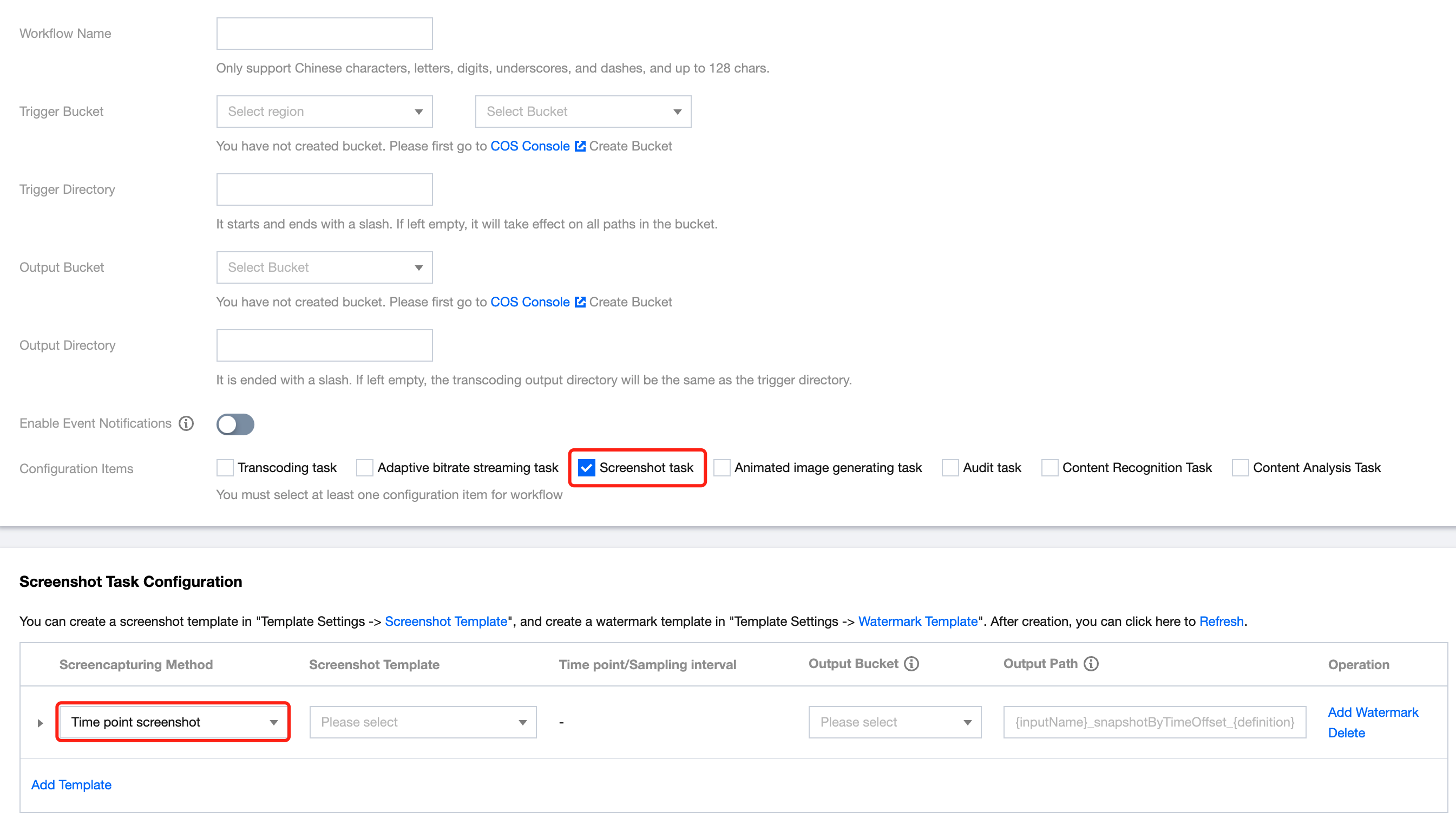The height and width of the screenshot is (824, 1456).
Task: Open the Watermark Template link
Action: [x=917, y=622]
